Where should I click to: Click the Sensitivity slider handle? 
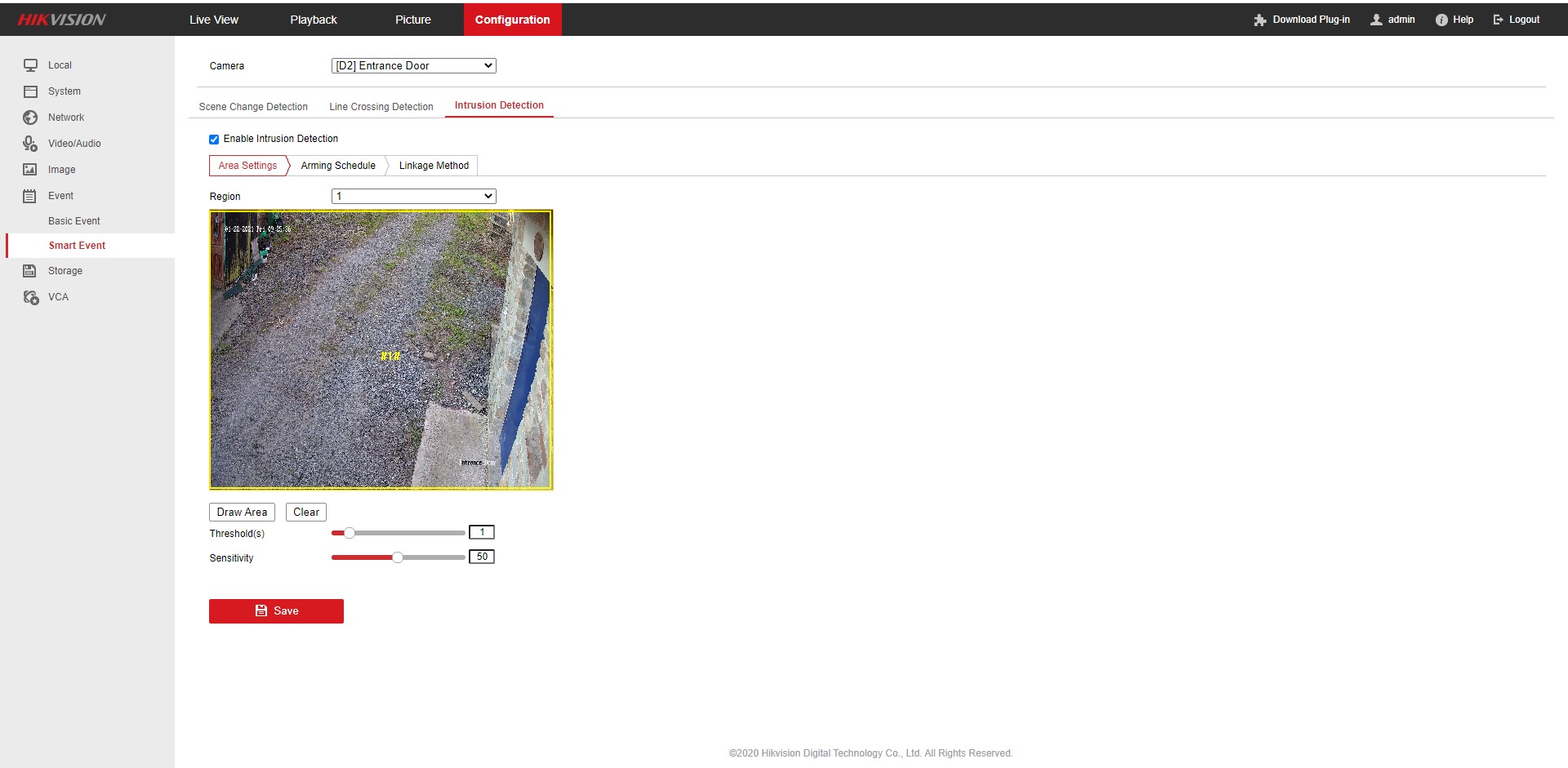pos(398,557)
